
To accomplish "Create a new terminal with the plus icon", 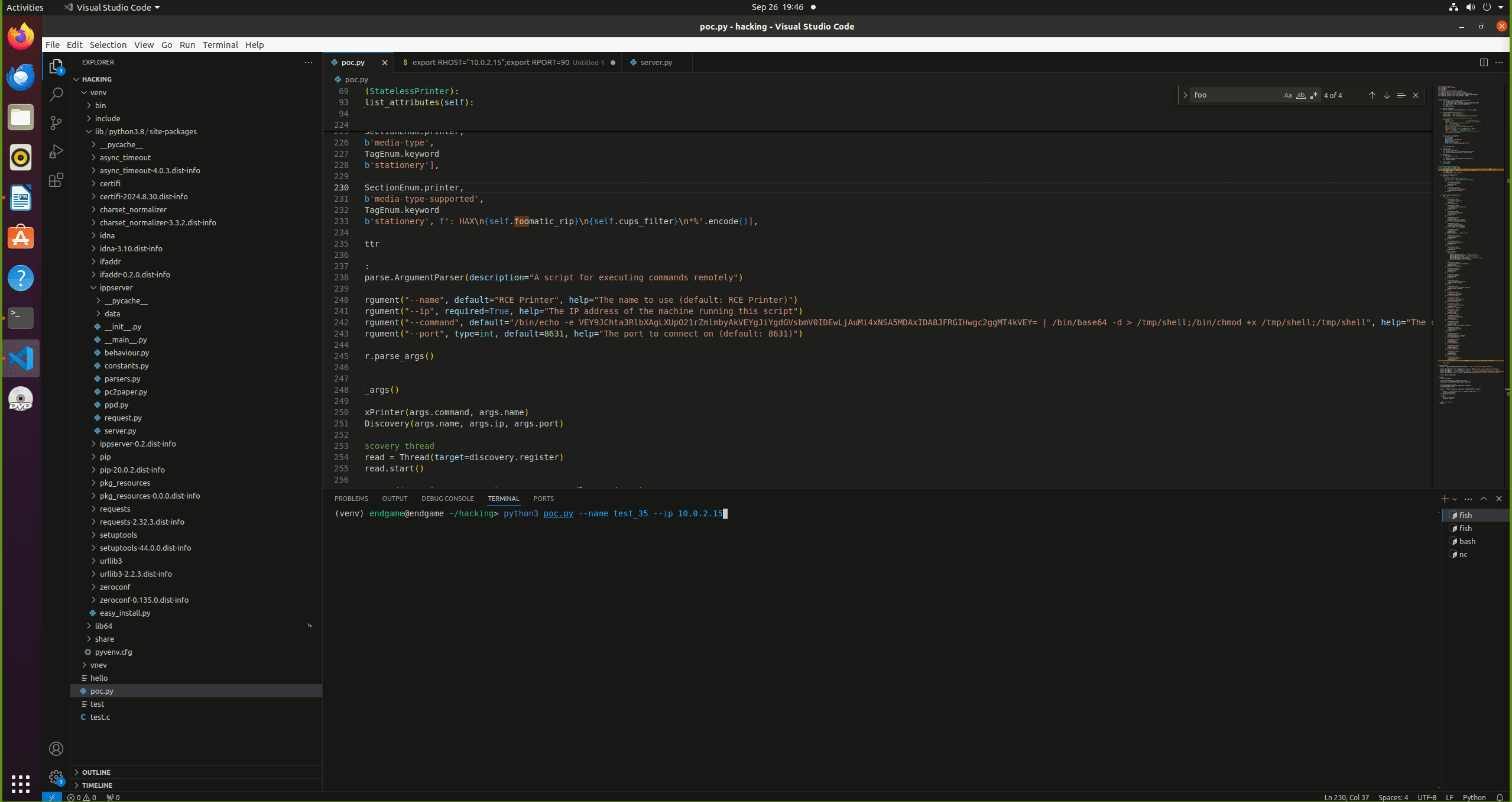I will click(x=1443, y=499).
